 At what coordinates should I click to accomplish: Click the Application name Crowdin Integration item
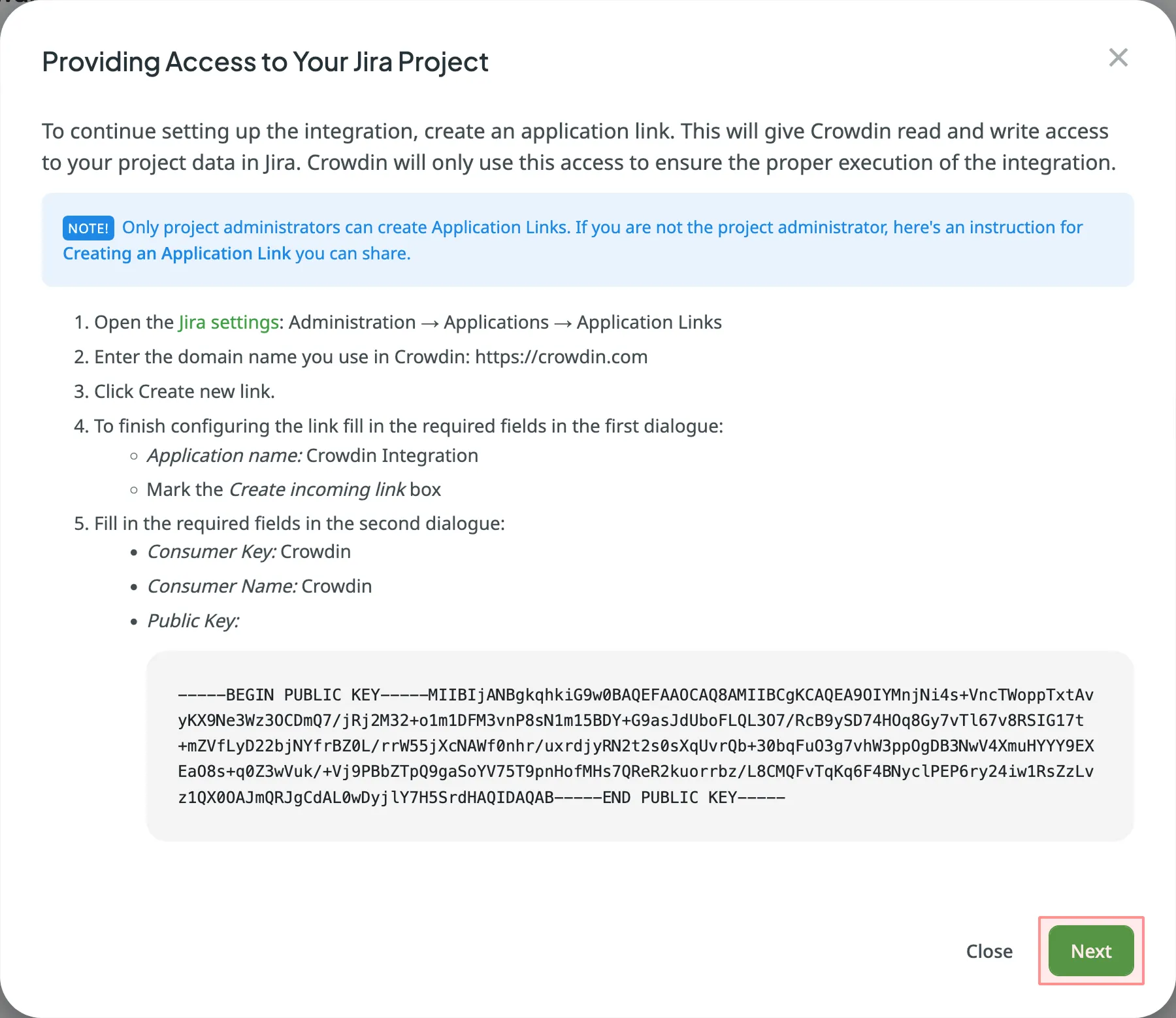coord(312,455)
